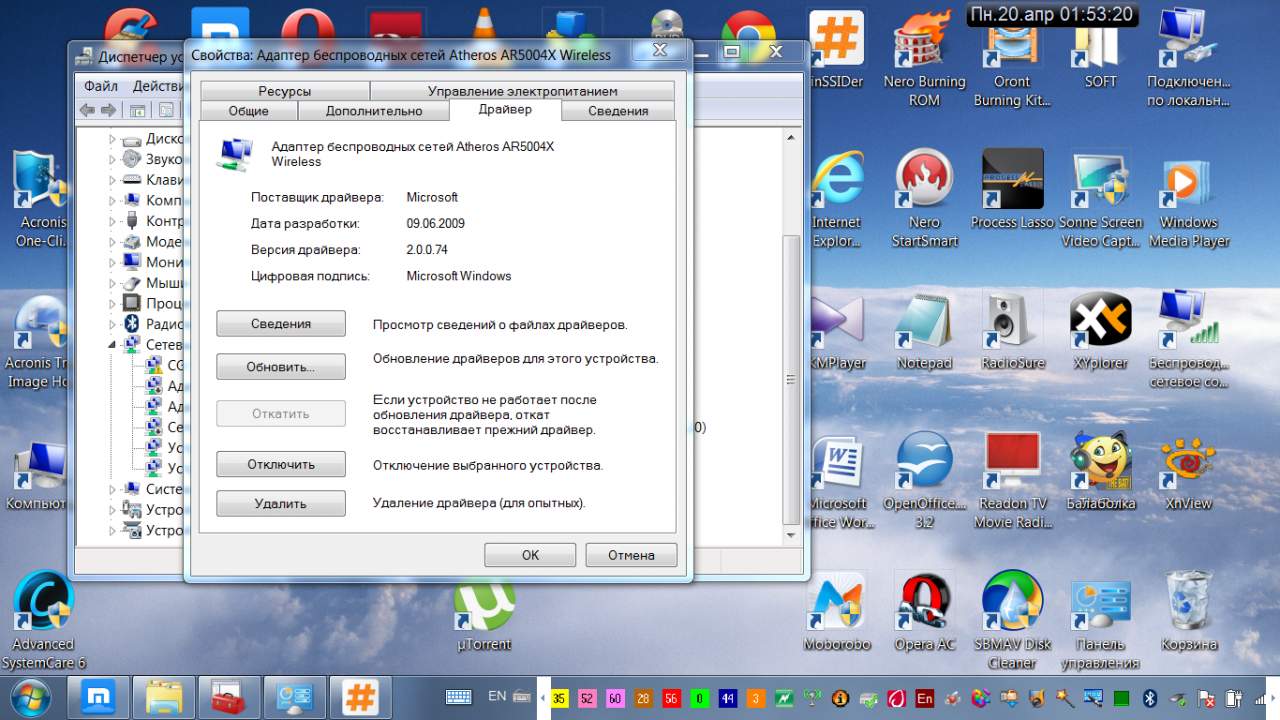The height and width of the screenshot is (720, 1280).
Task: Select the Moborobo desktop icon
Action: click(837, 612)
